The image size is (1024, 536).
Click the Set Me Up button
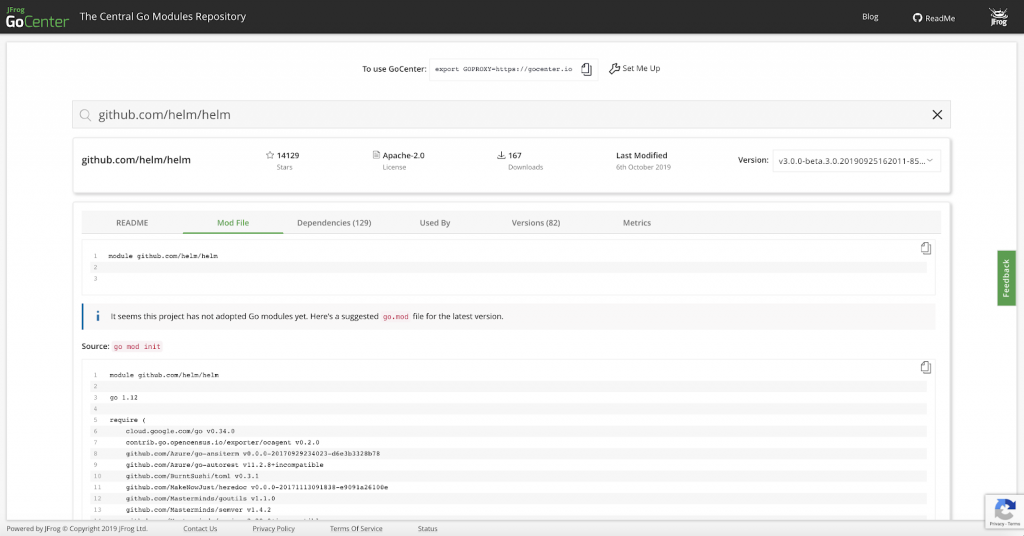(634, 69)
